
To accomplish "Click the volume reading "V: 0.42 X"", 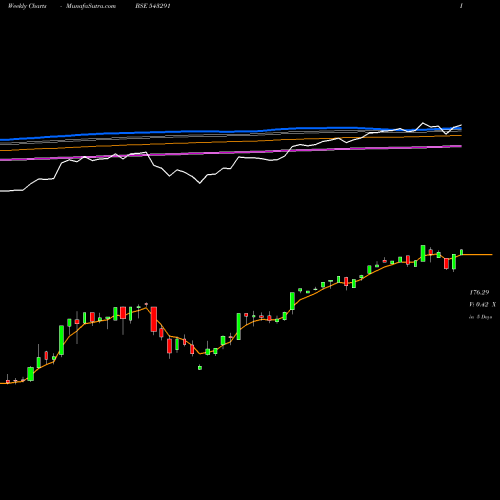I will coord(482,304).
